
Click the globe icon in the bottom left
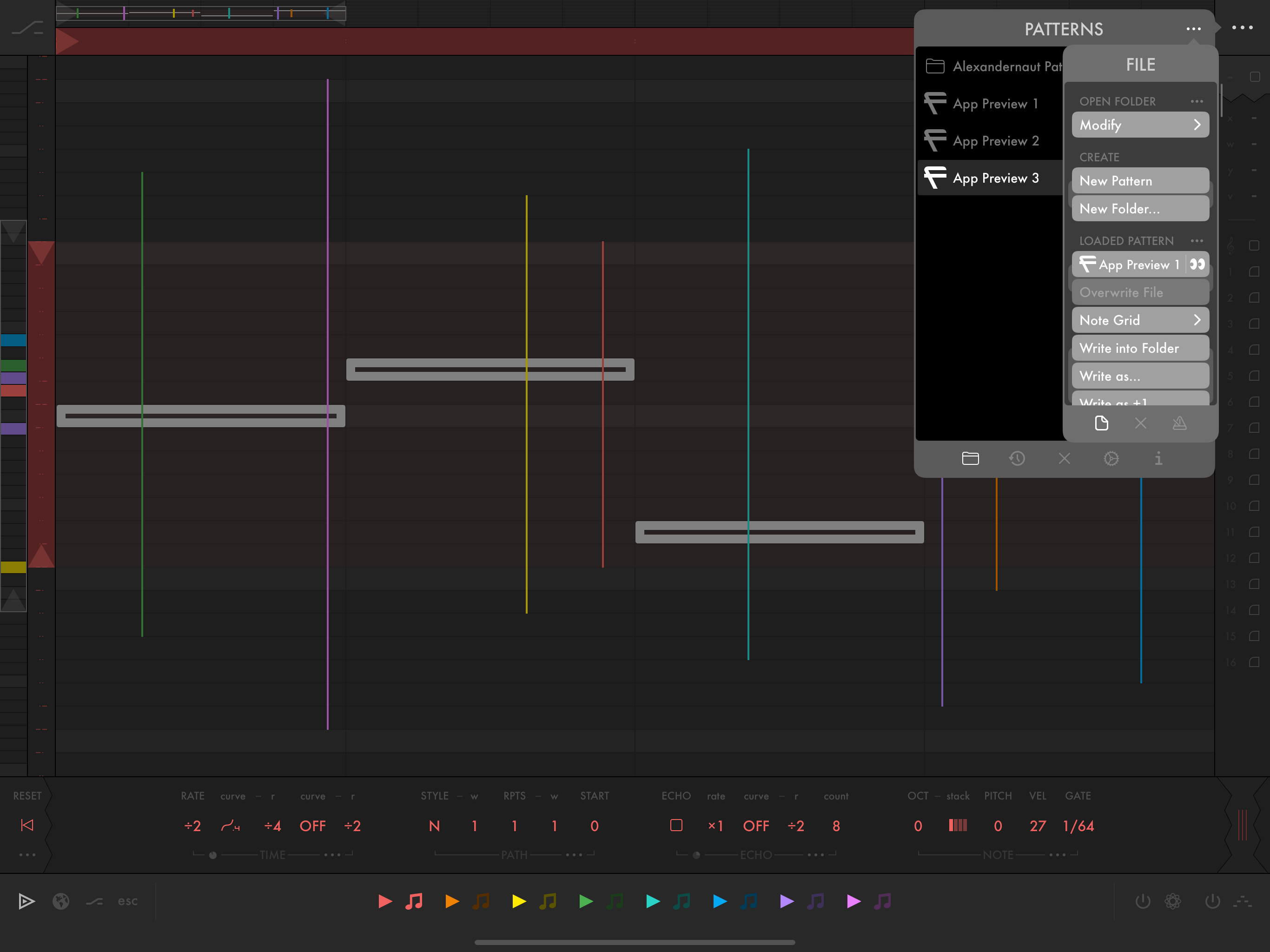pos(61,901)
